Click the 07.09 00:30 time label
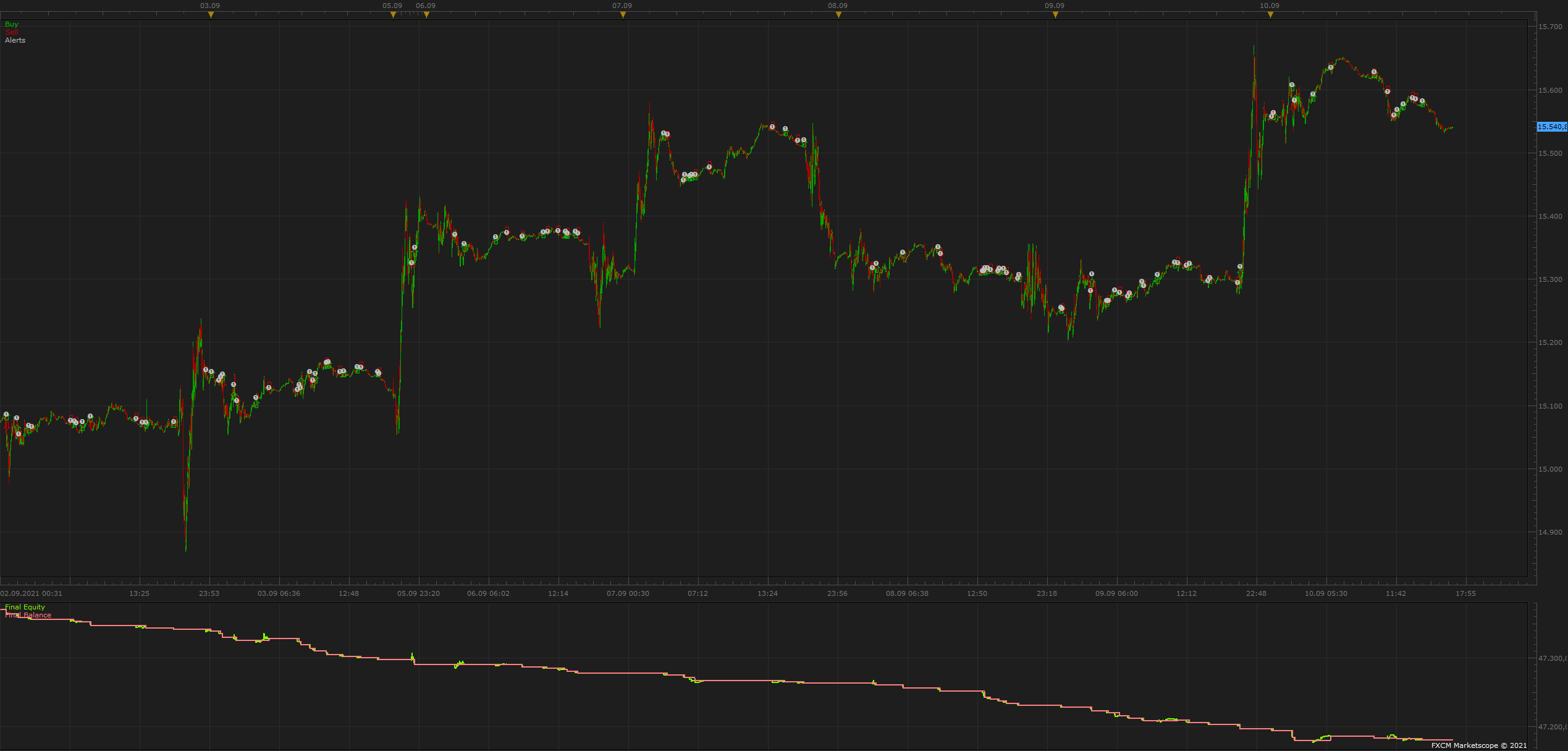The height and width of the screenshot is (751, 1568). (628, 593)
